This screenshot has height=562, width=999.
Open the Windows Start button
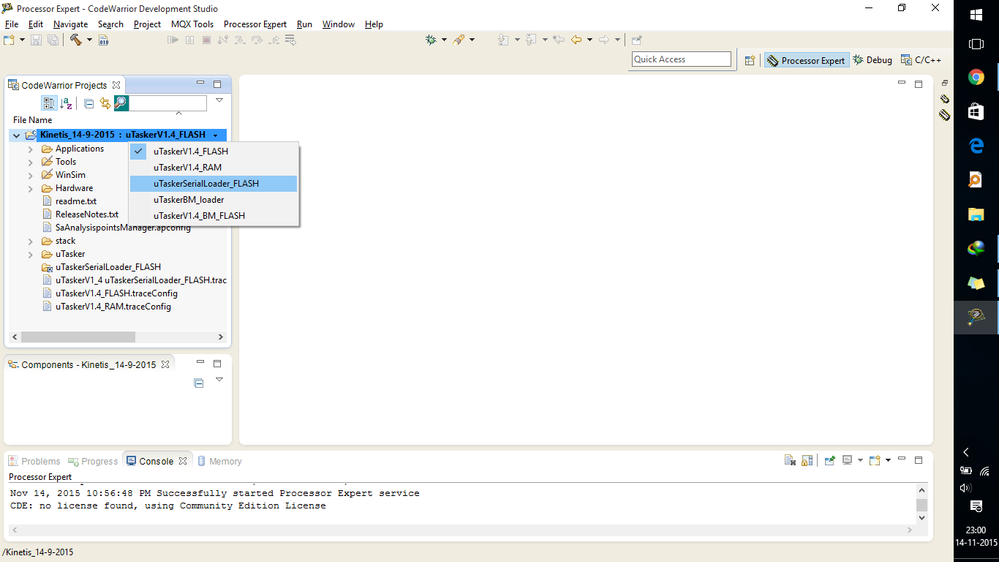point(976,15)
